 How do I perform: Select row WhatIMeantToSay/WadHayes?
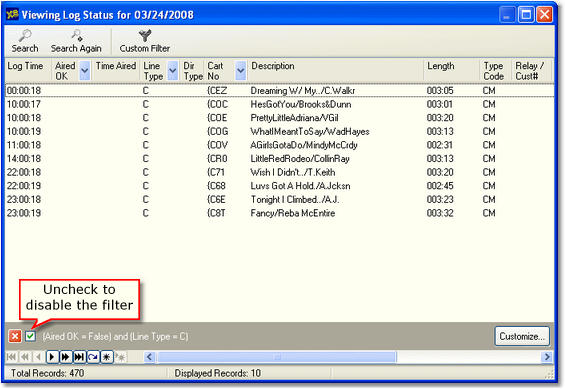pyautogui.click(x=280, y=132)
